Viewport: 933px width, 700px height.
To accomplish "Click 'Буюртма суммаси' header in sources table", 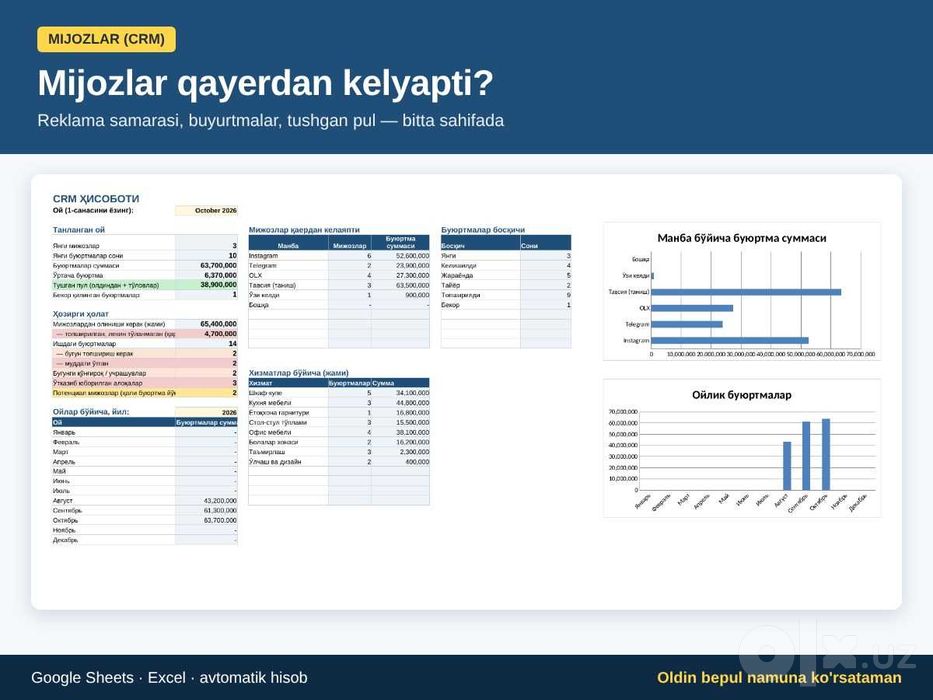I will click(x=400, y=242).
